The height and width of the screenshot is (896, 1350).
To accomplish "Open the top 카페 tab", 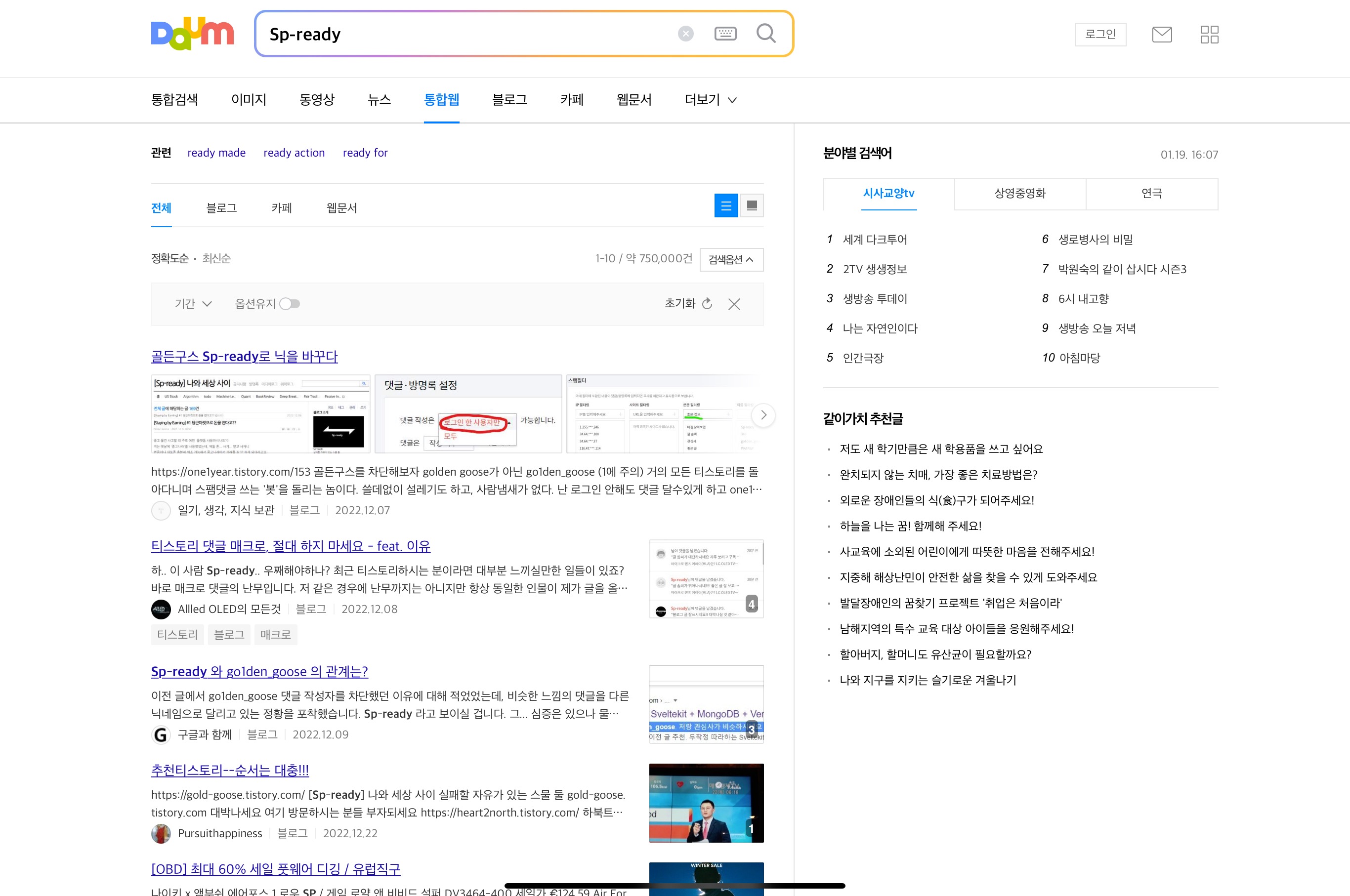I will (x=572, y=99).
